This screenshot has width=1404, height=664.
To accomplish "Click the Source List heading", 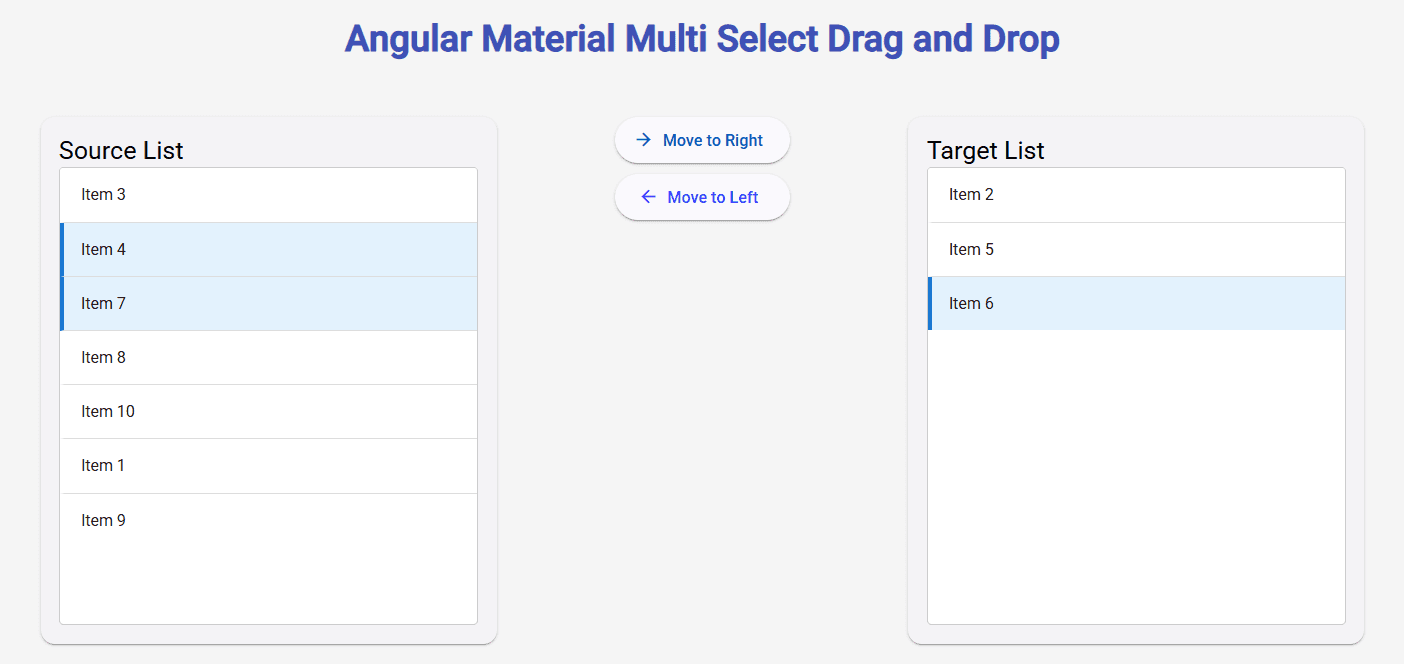I will [121, 150].
